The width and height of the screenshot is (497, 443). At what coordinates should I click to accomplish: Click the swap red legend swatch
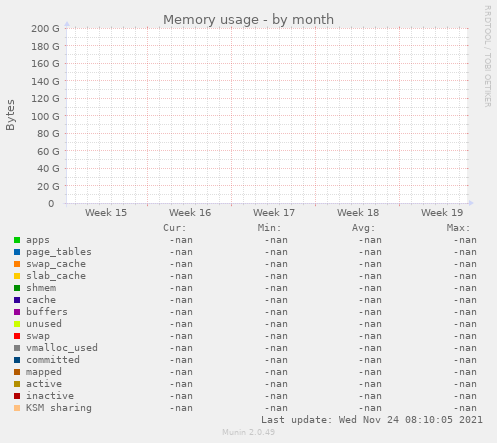(x=17, y=336)
